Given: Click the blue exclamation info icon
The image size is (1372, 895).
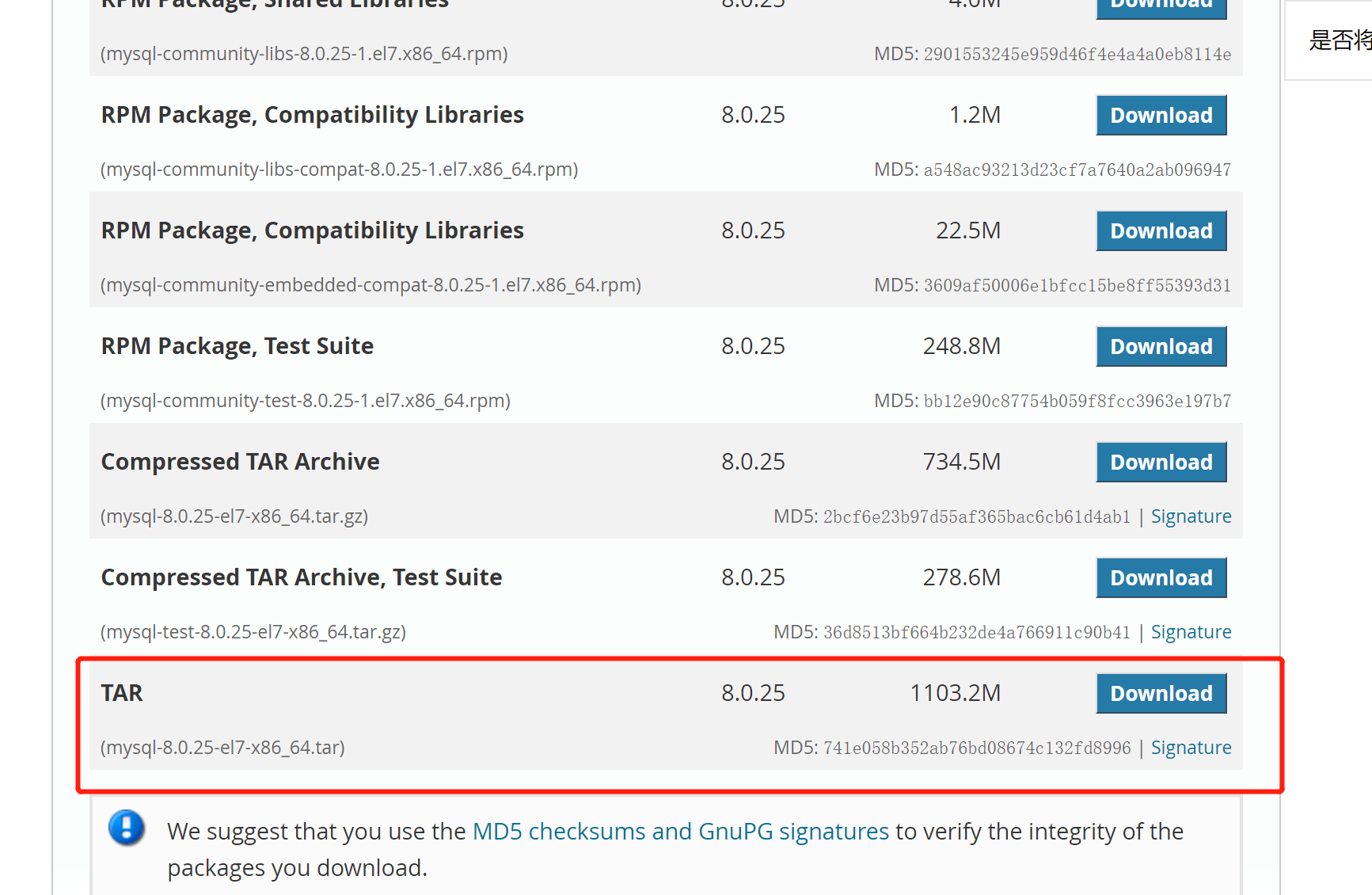Looking at the screenshot, I should pos(127,828).
